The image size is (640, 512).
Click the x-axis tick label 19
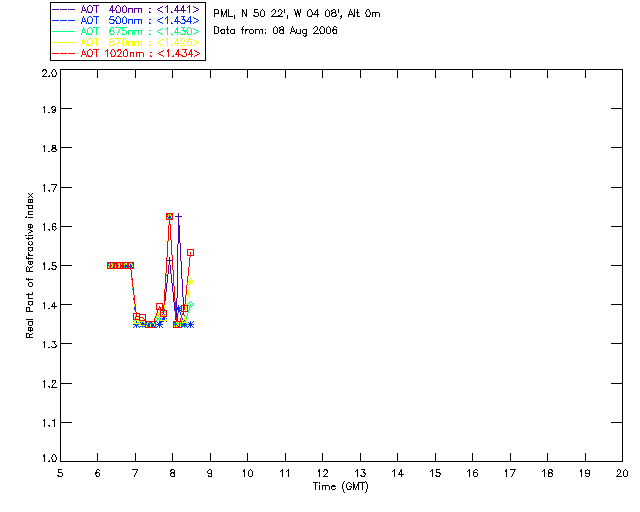coord(585,473)
